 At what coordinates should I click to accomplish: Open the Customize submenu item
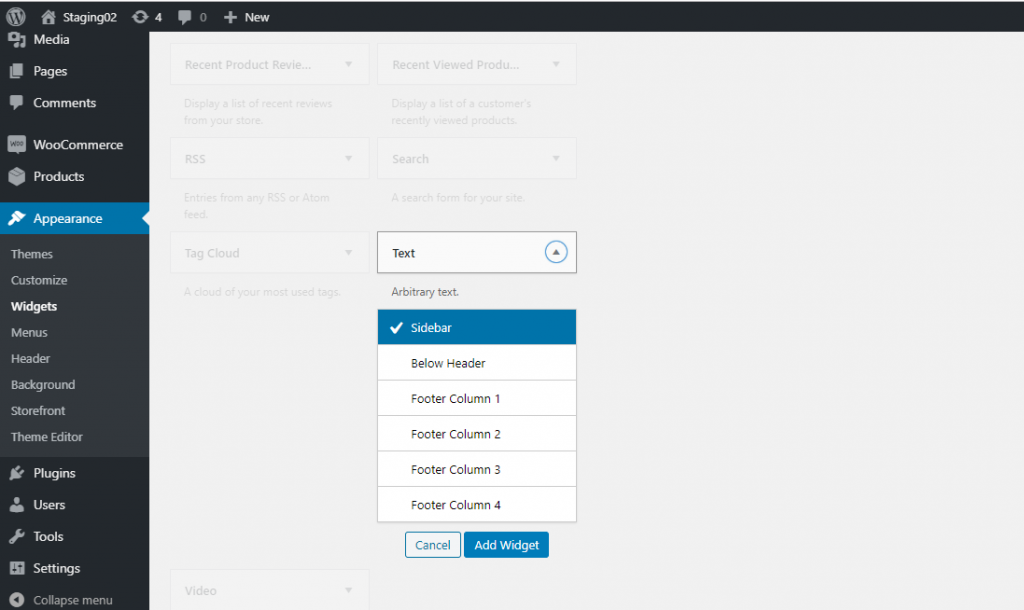click(39, 280)
